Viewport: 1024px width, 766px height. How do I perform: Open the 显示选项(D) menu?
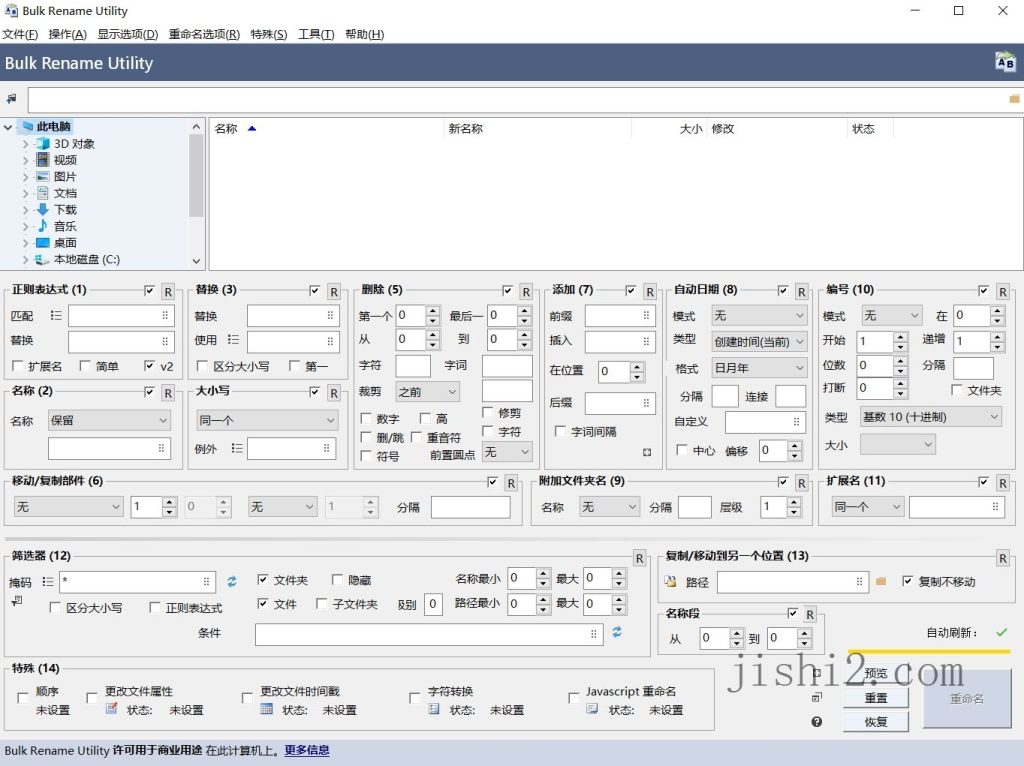(x=128, y=34)
